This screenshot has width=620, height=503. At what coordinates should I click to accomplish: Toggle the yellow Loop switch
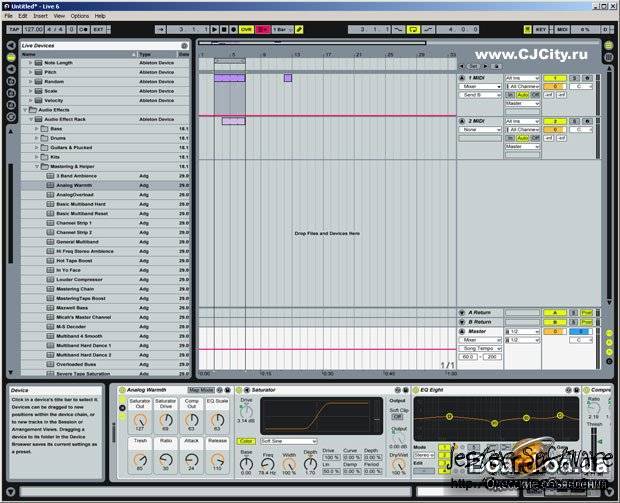coord(413,29)
